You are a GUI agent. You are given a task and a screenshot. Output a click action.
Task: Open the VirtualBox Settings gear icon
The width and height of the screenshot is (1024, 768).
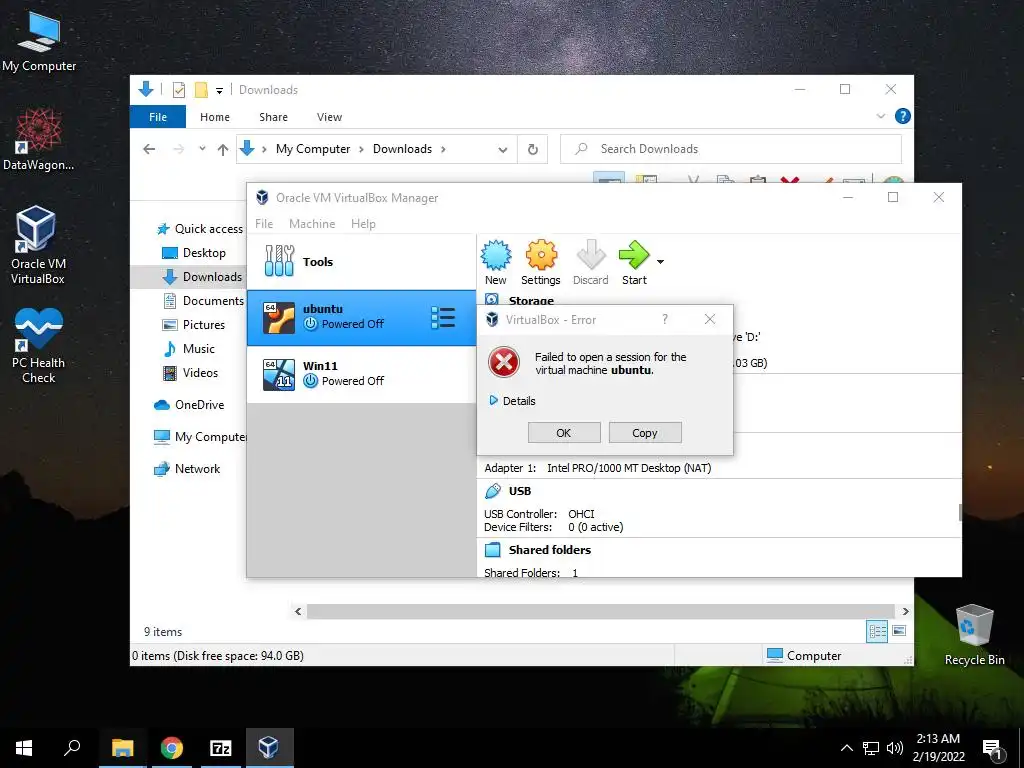541,263
